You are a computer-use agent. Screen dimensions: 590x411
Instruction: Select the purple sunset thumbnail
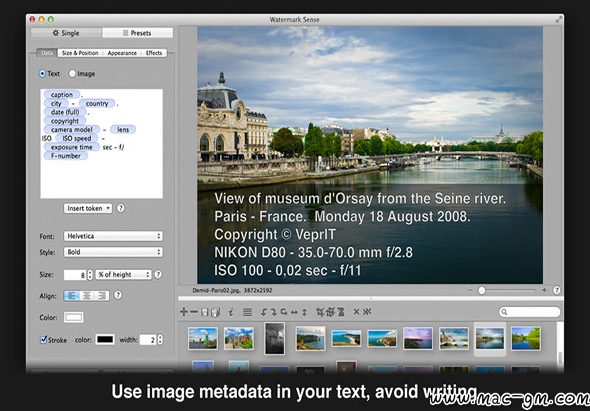pyautogui.click(x=418, y=338)
